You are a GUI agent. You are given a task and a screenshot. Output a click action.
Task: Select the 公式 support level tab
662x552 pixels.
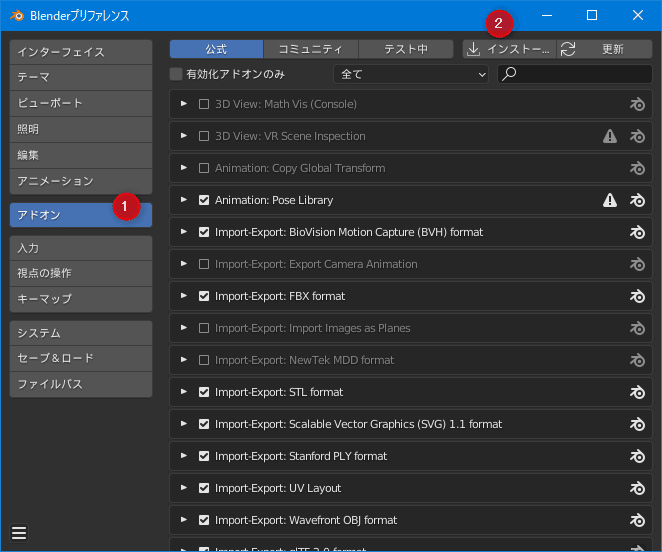[217, 49]
